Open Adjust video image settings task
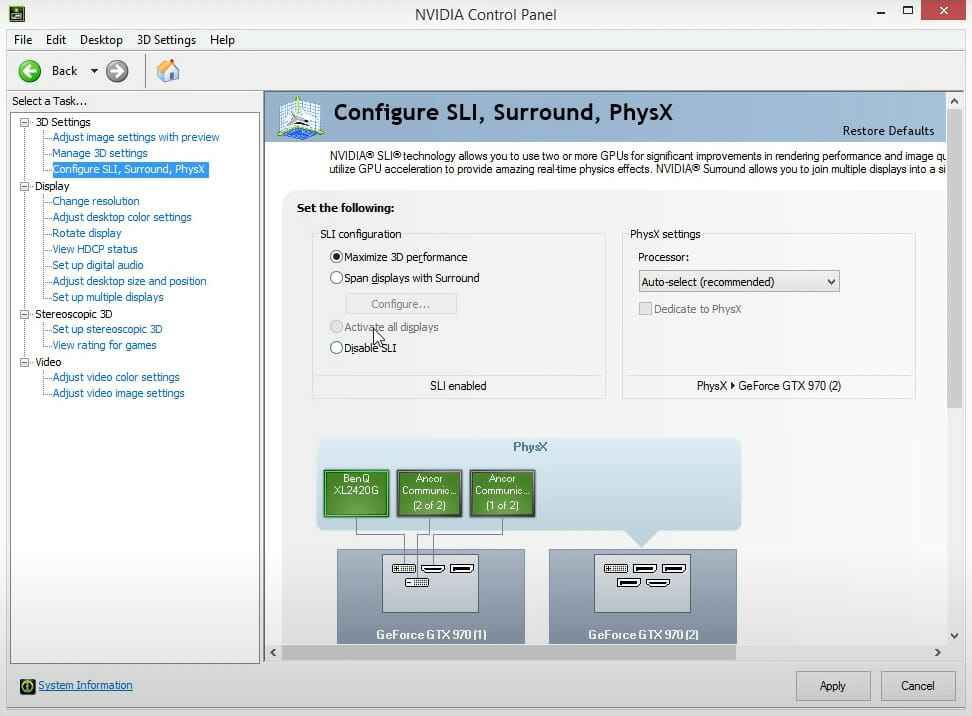Screen dimensions: 972x716 118,393
